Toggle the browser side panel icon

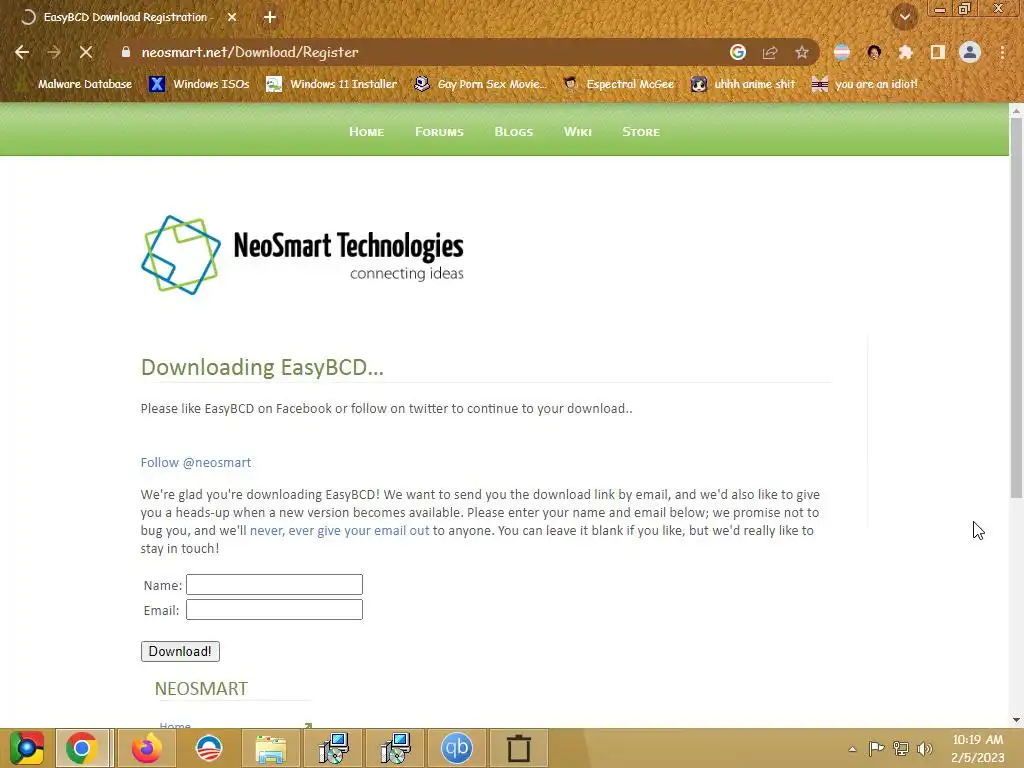(x=938, y=52)
